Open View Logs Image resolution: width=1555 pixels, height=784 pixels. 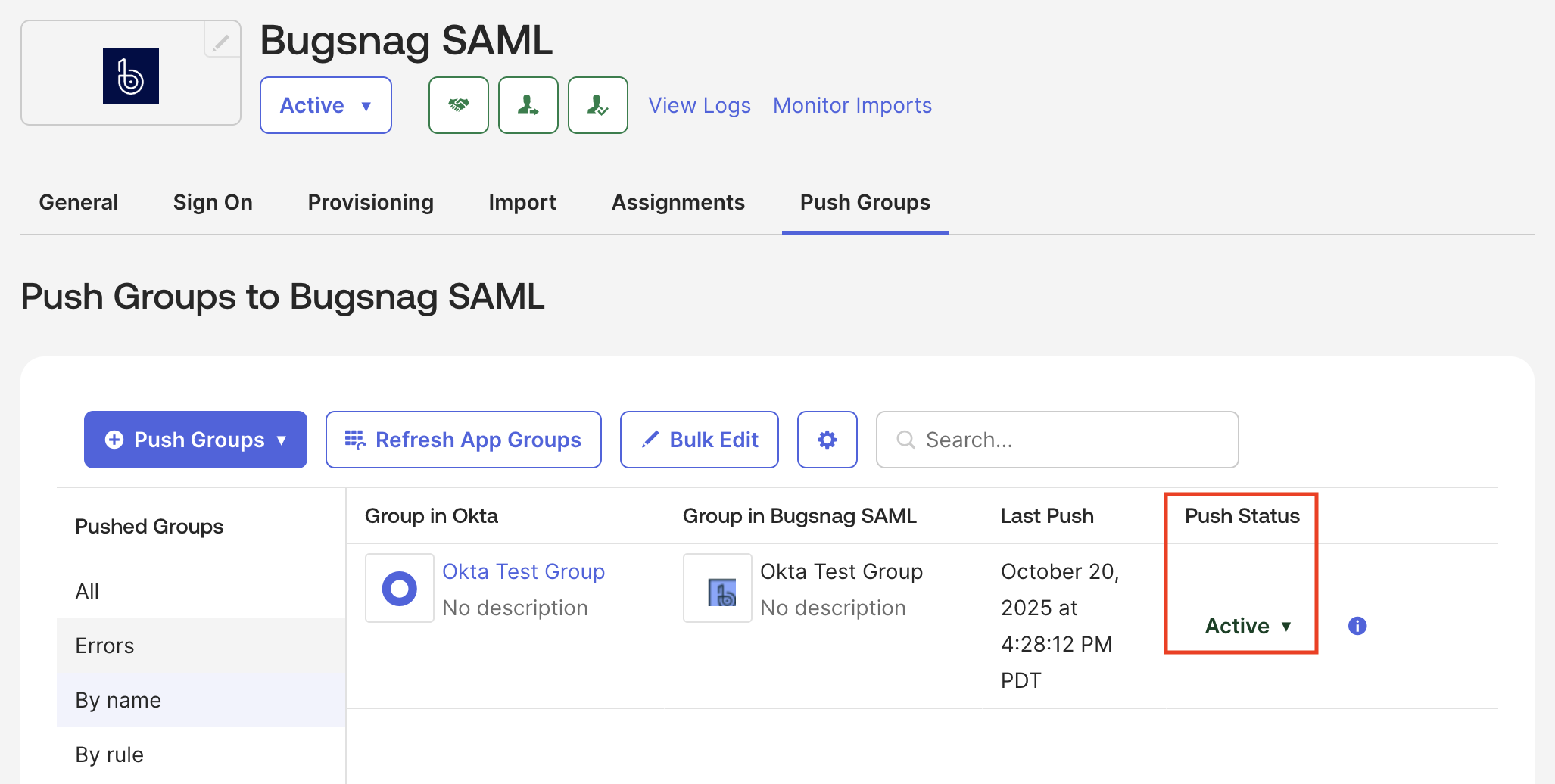coord(698,105)
